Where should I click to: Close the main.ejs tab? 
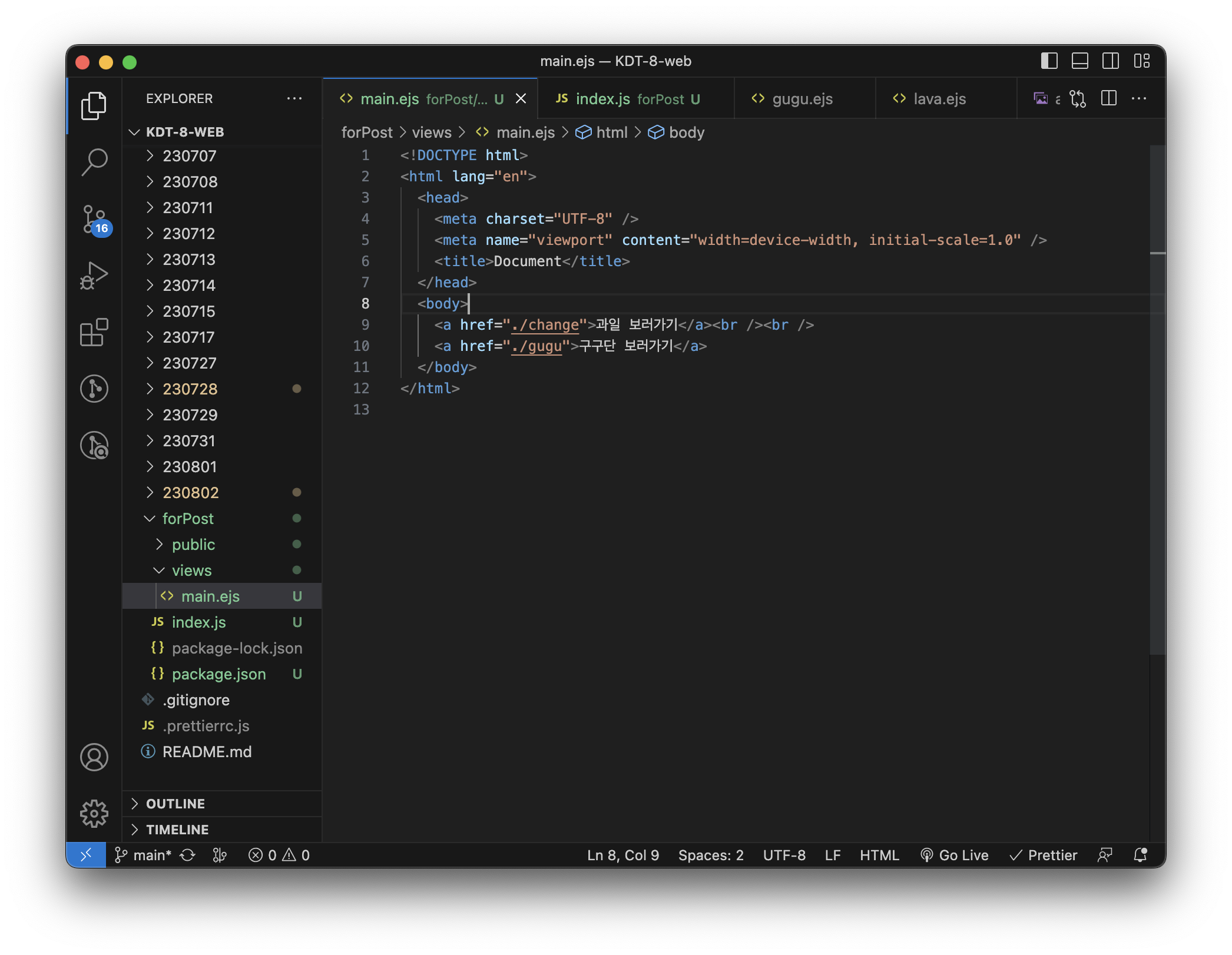(x=521, y=99)
